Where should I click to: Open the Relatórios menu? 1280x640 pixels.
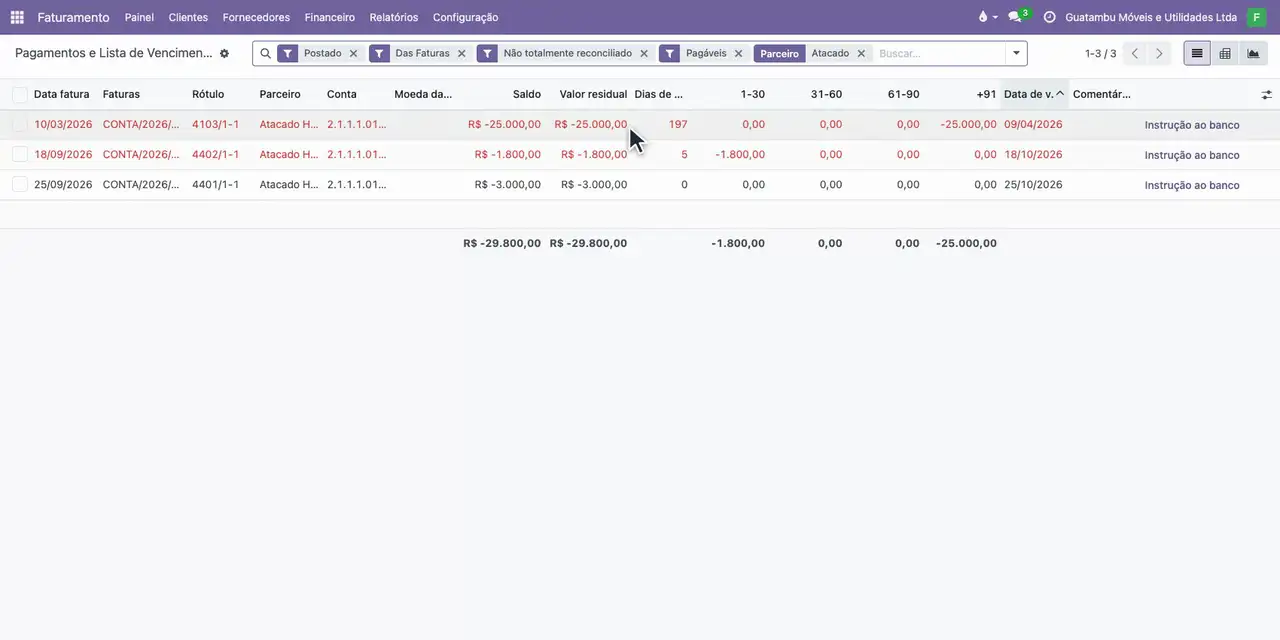point(394,17)
